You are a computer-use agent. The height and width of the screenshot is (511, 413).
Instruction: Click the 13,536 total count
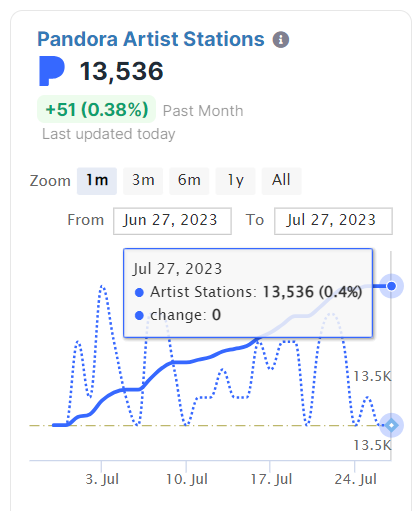(121, 71)
